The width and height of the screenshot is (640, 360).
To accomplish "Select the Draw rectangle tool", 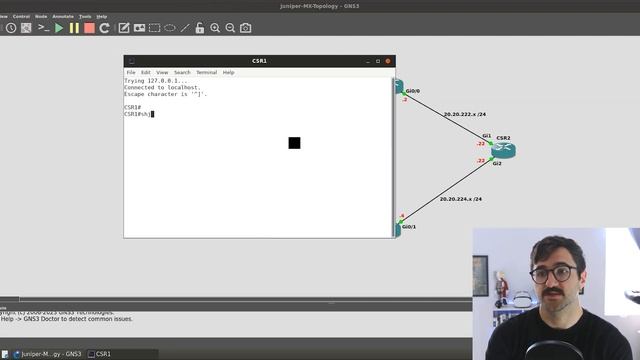I will [x=154, y=28].
